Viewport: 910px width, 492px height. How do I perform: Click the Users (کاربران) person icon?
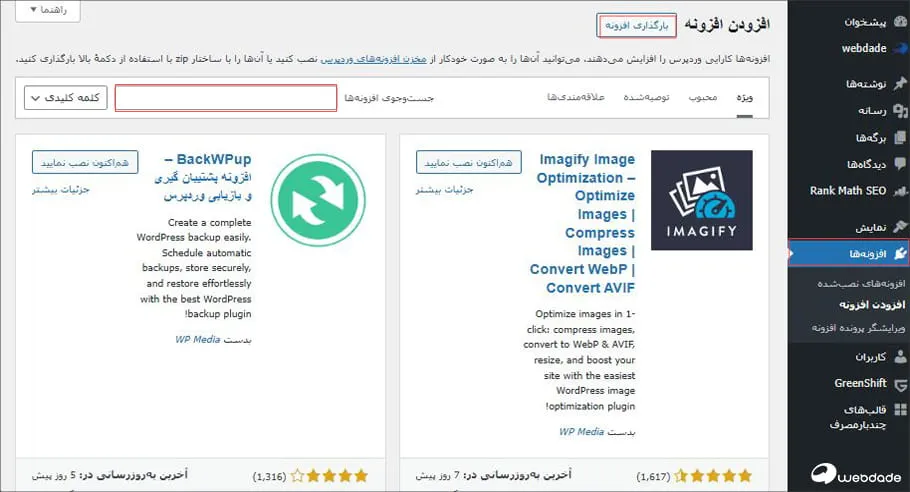(x=900, y=357)
